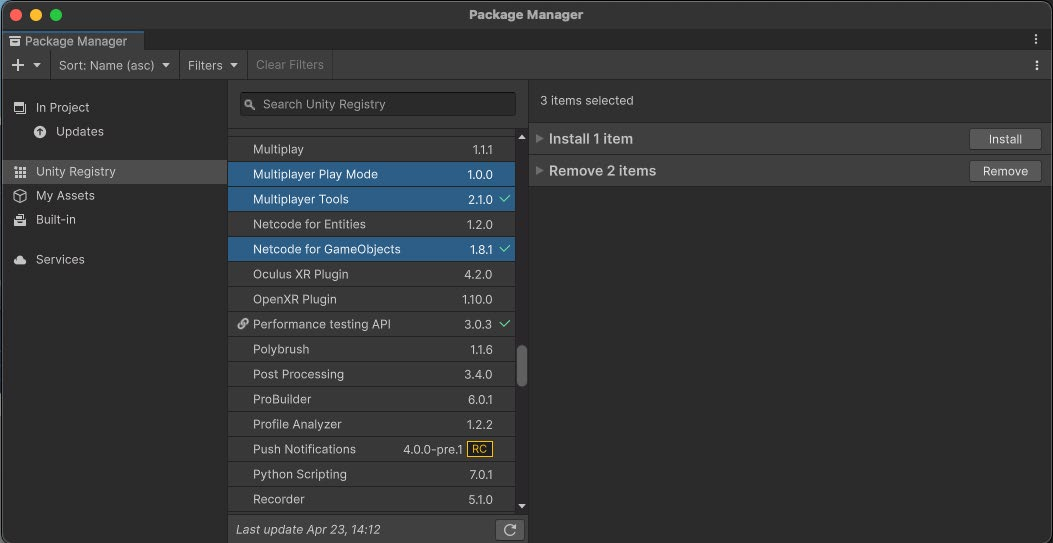
Task: Click the Clear Filters button
Action: coord(290,65)
